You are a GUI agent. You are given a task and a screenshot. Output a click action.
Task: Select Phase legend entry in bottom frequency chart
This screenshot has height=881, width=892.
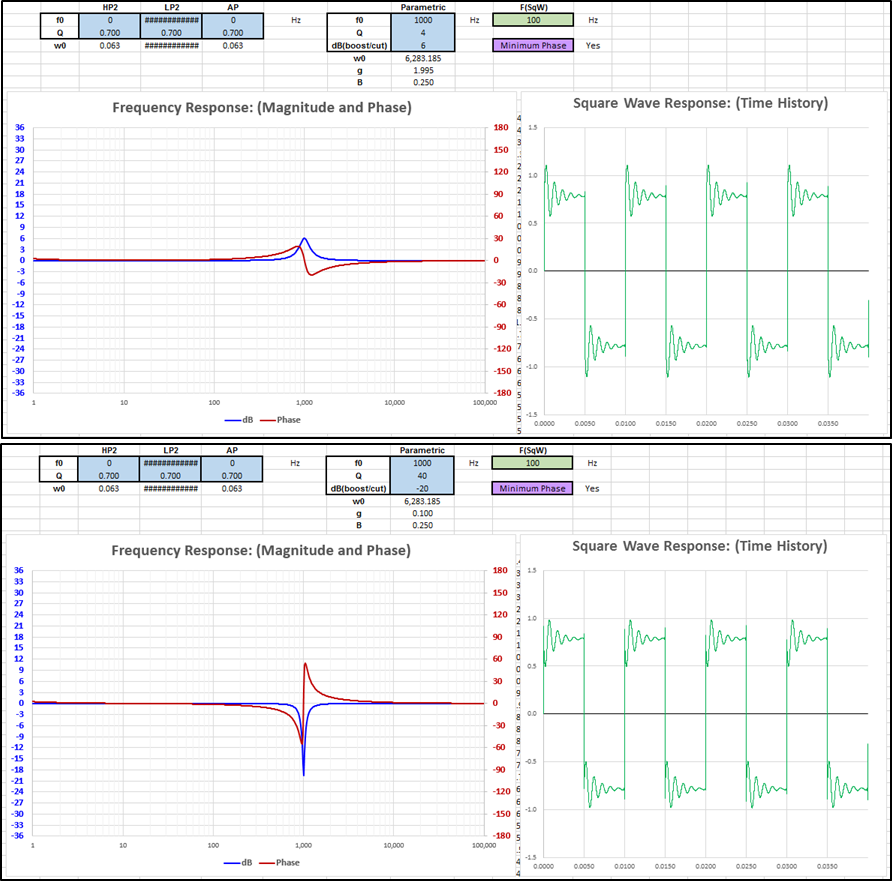click(279, 862)
